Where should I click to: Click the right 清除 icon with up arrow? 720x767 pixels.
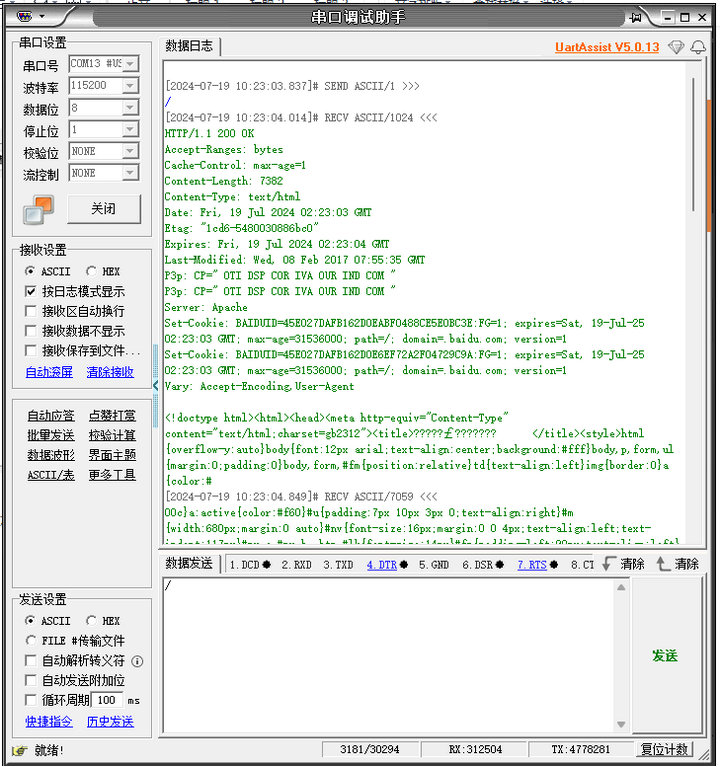pos(662,564)
